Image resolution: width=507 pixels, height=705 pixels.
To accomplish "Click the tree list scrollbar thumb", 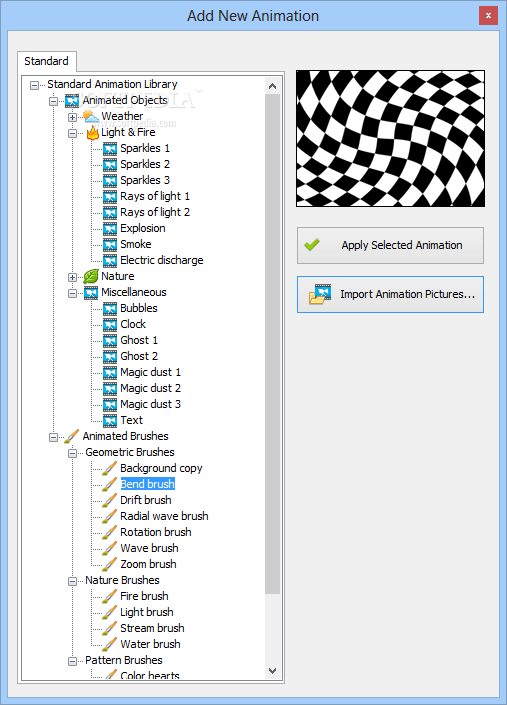I will point(272,344).
